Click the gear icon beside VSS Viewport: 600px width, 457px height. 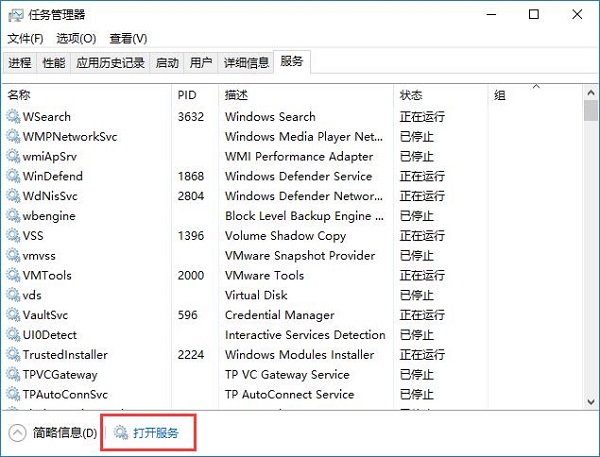pos(13,235)
